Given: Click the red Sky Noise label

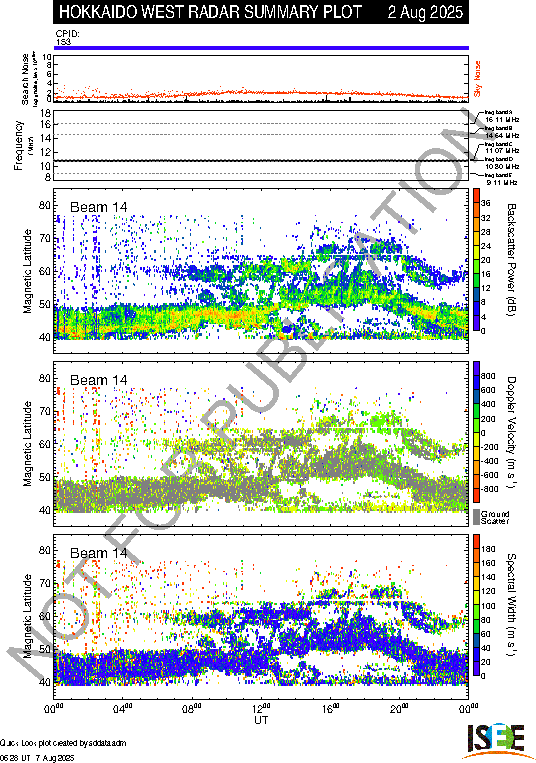Looking at the screenshot, I should tap(478, 78).
